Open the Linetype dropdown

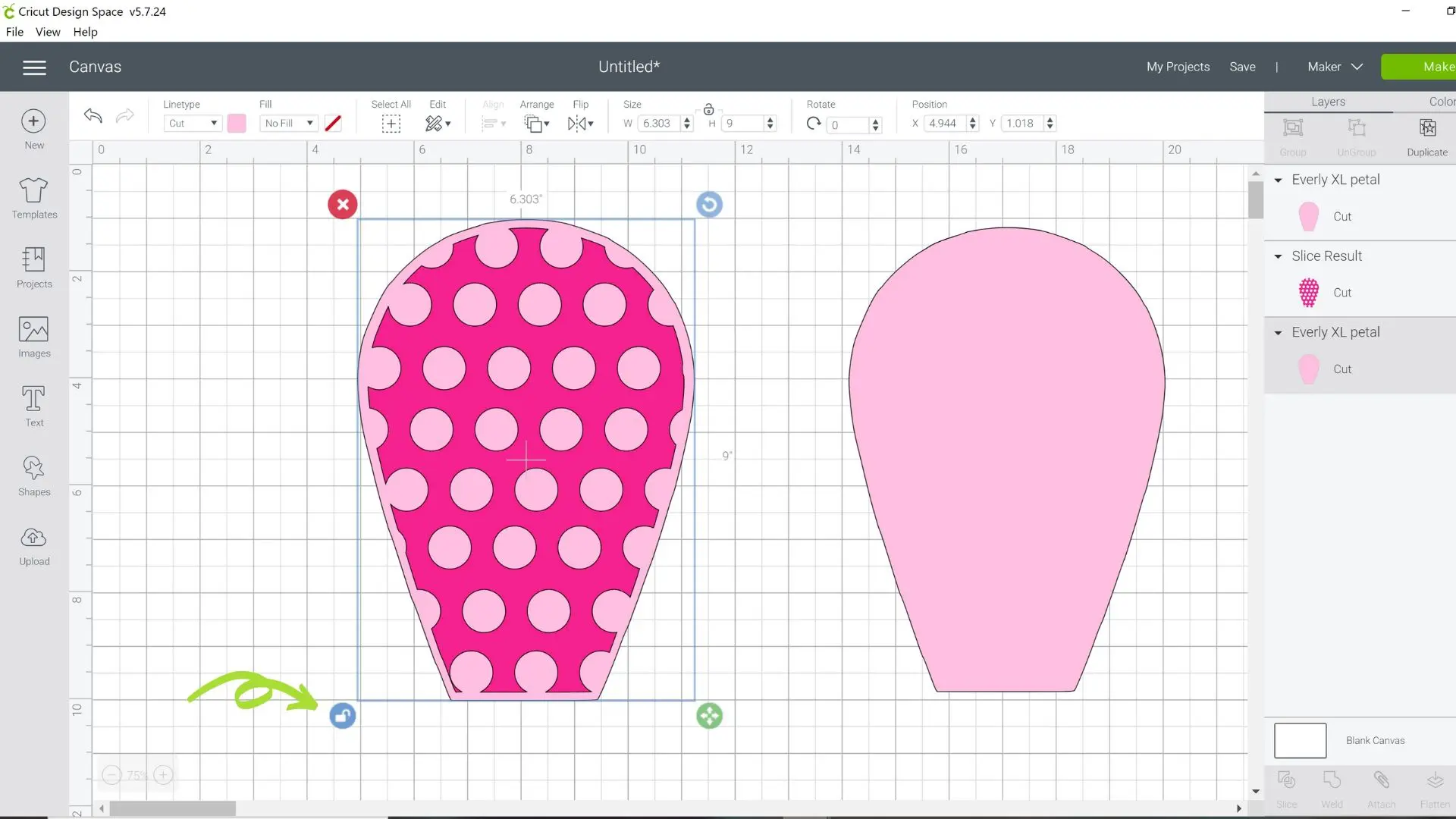pos(192,123)
